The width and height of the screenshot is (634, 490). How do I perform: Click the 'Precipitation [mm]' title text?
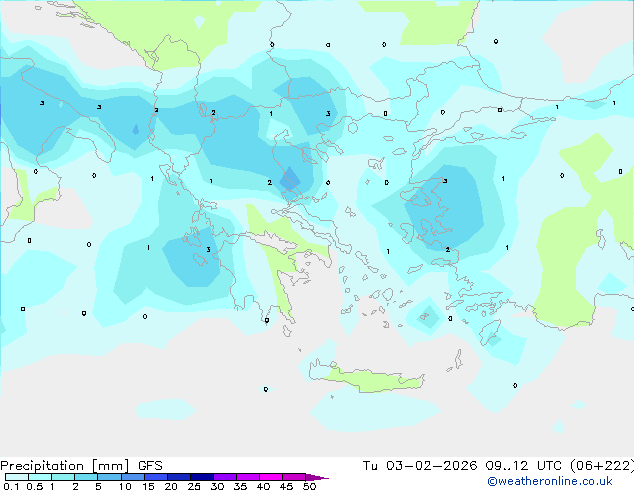tap(65, 466)
